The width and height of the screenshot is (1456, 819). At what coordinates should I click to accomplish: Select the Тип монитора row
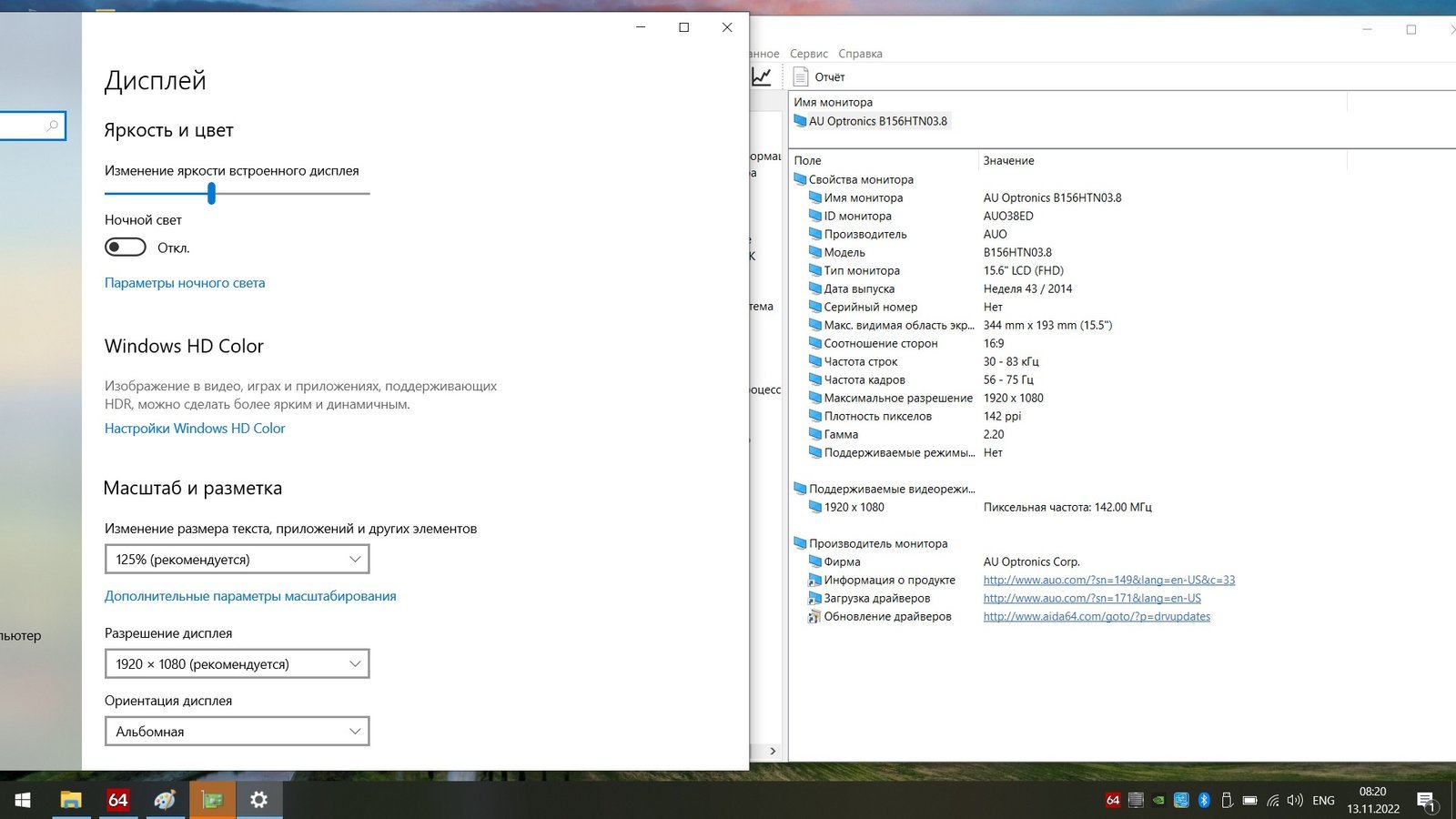[x=854, y=270]
